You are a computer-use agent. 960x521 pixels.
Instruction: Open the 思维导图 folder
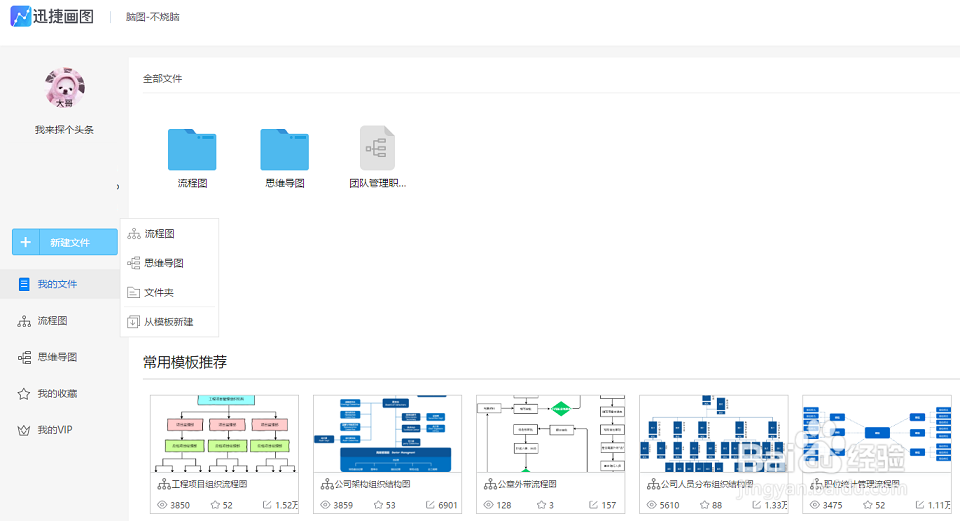(x=285, y=149)
